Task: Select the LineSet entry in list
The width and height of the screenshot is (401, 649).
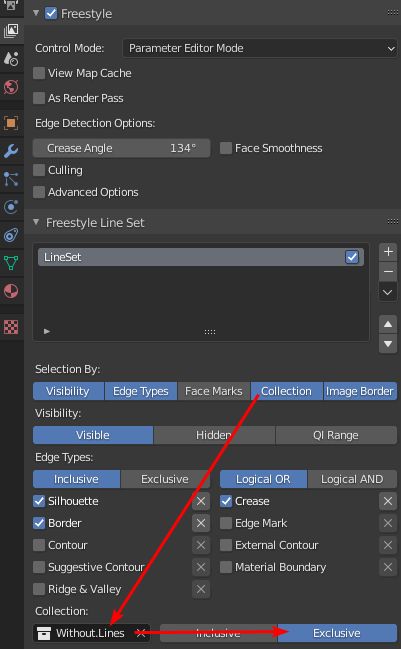Action: coord(201,257)
